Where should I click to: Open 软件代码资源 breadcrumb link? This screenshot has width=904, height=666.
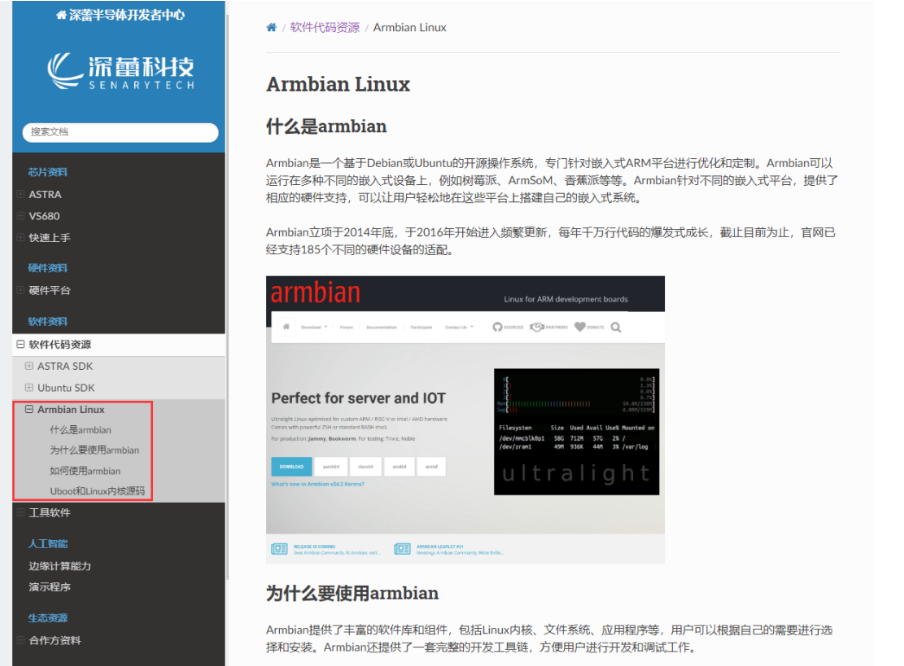(325, 27)
